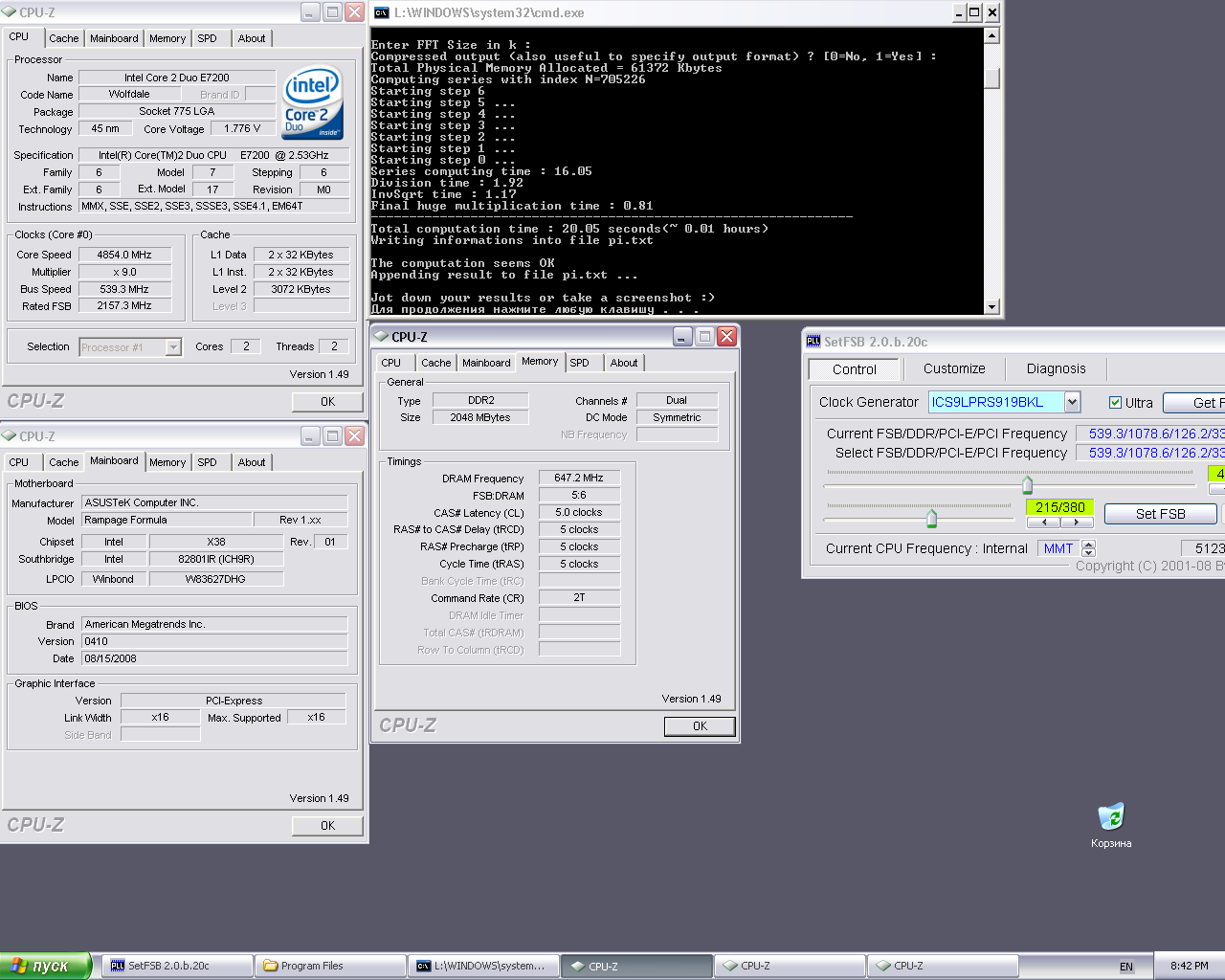Click the Command Rate value 2T

579,597
